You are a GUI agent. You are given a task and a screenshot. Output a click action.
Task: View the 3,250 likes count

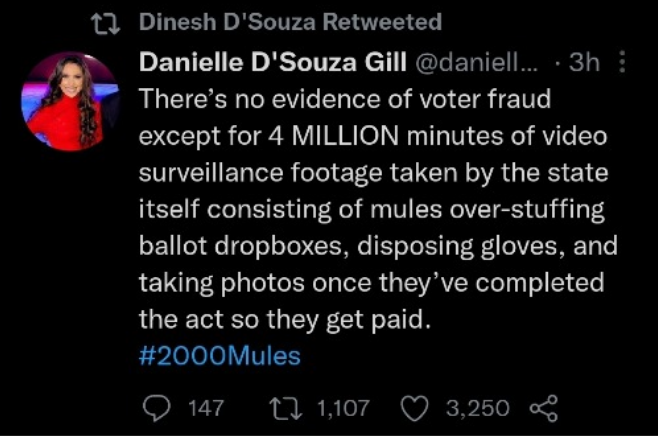click(478, 408)
